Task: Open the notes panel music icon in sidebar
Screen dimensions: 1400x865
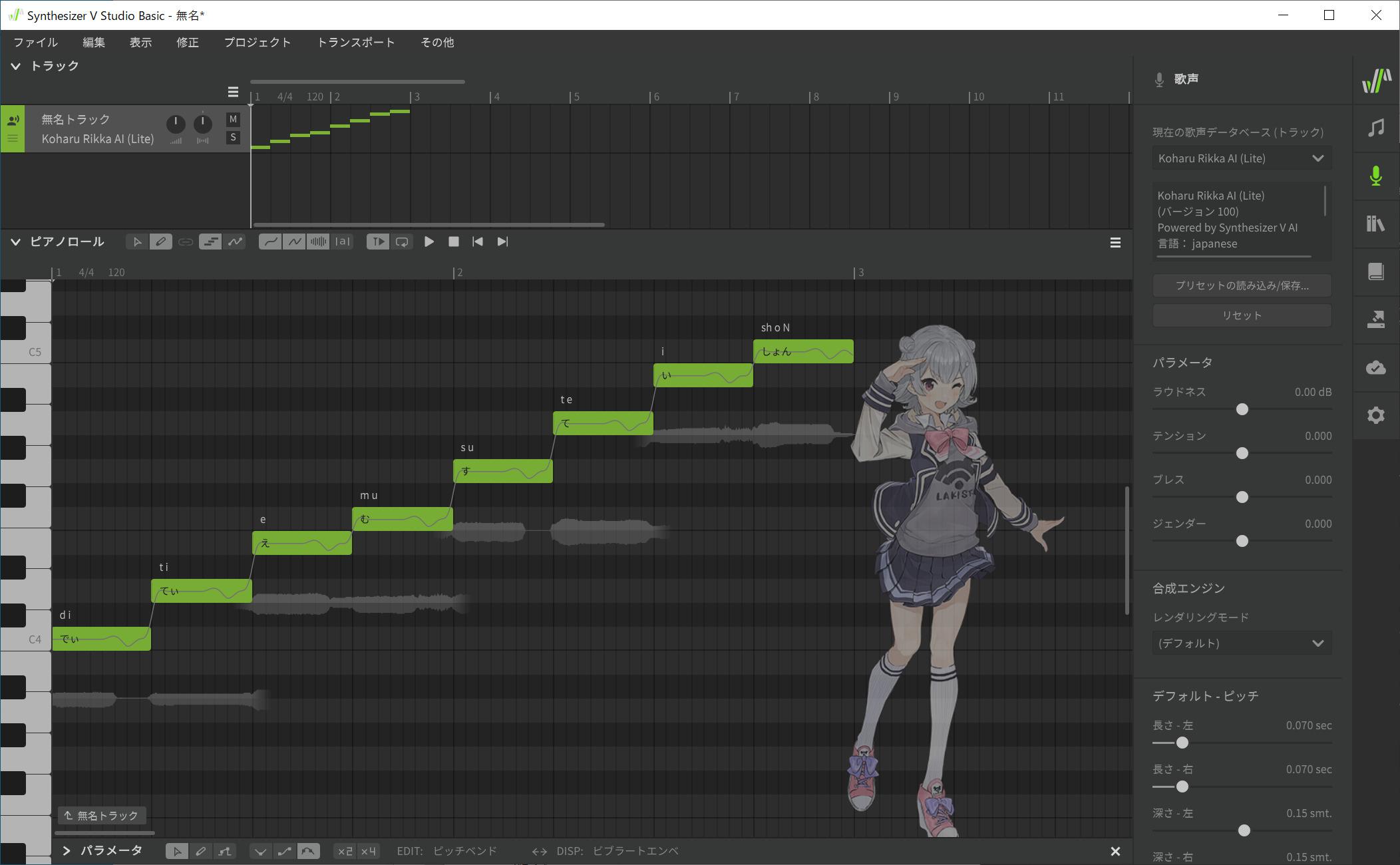Action: pyautogui.click(x=1376, y=128)
